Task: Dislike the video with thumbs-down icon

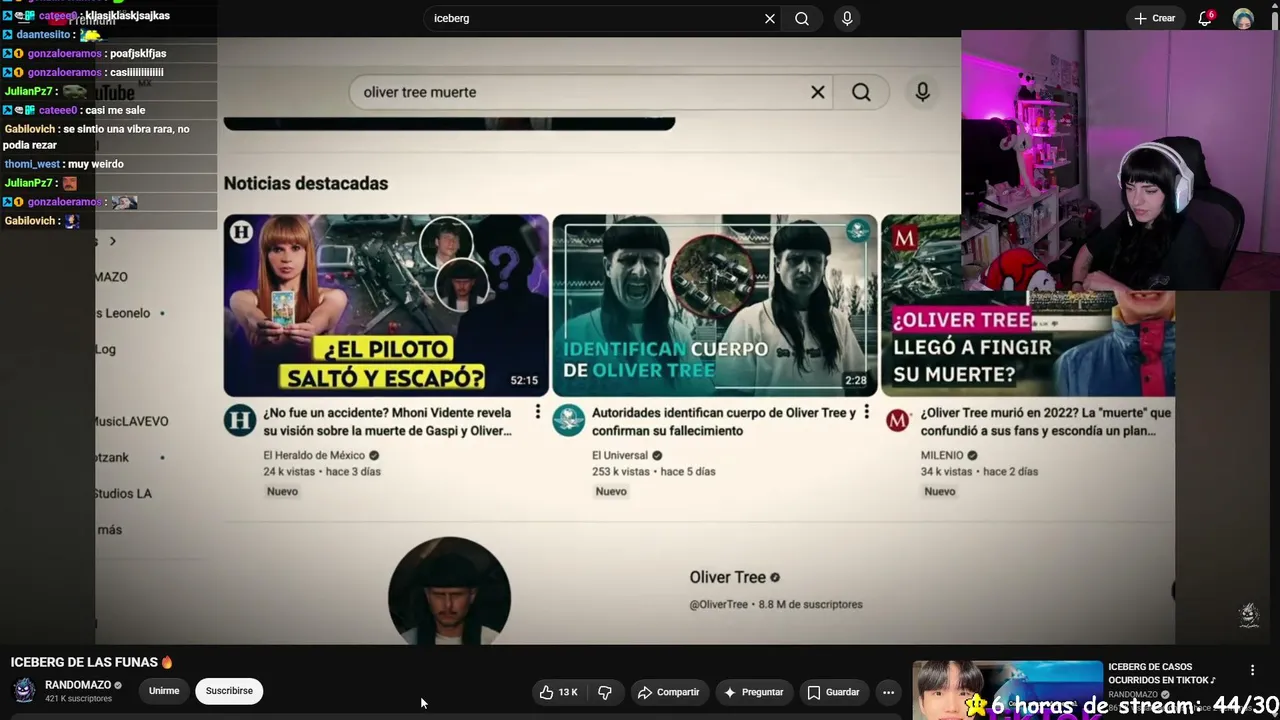Action: 605,692
